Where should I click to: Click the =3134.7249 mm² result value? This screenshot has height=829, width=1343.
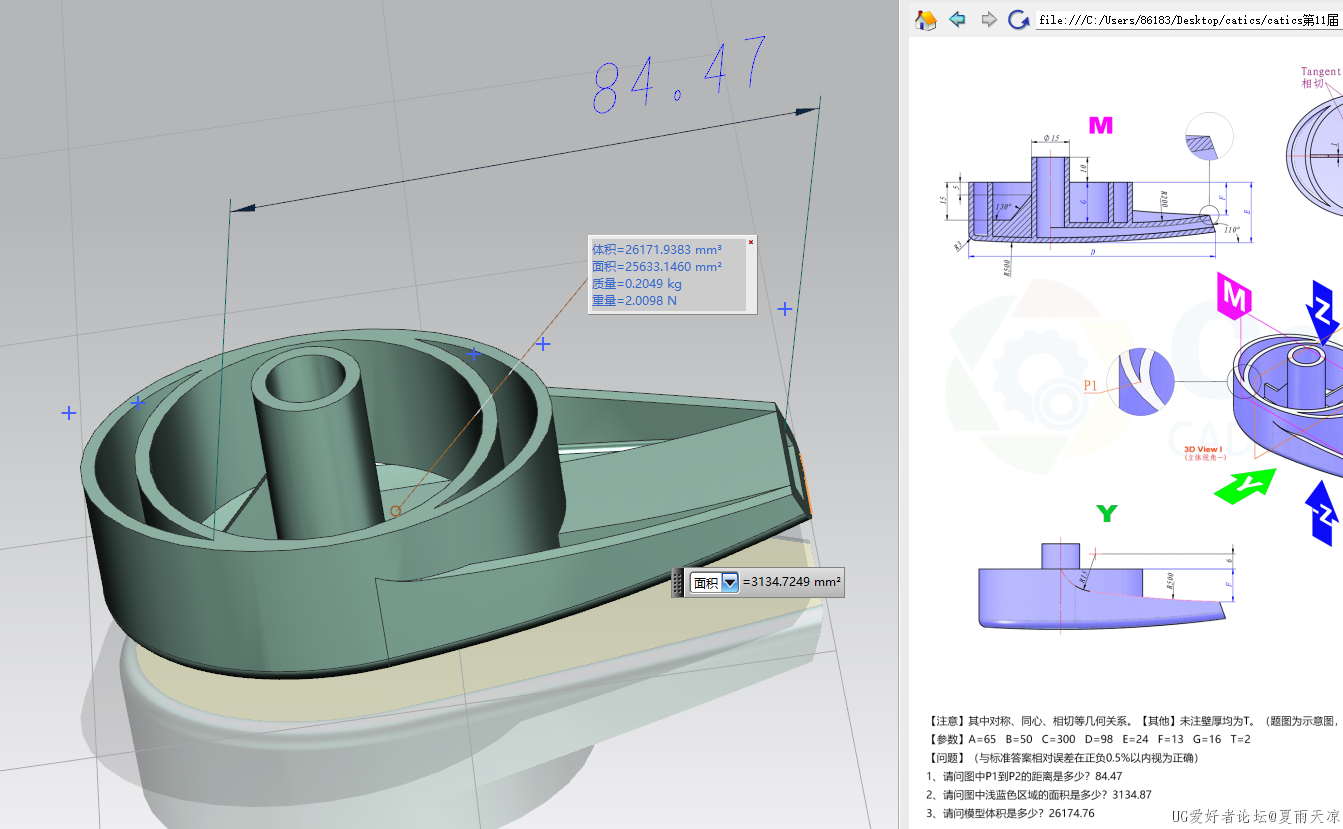click(x=791, y=582)
